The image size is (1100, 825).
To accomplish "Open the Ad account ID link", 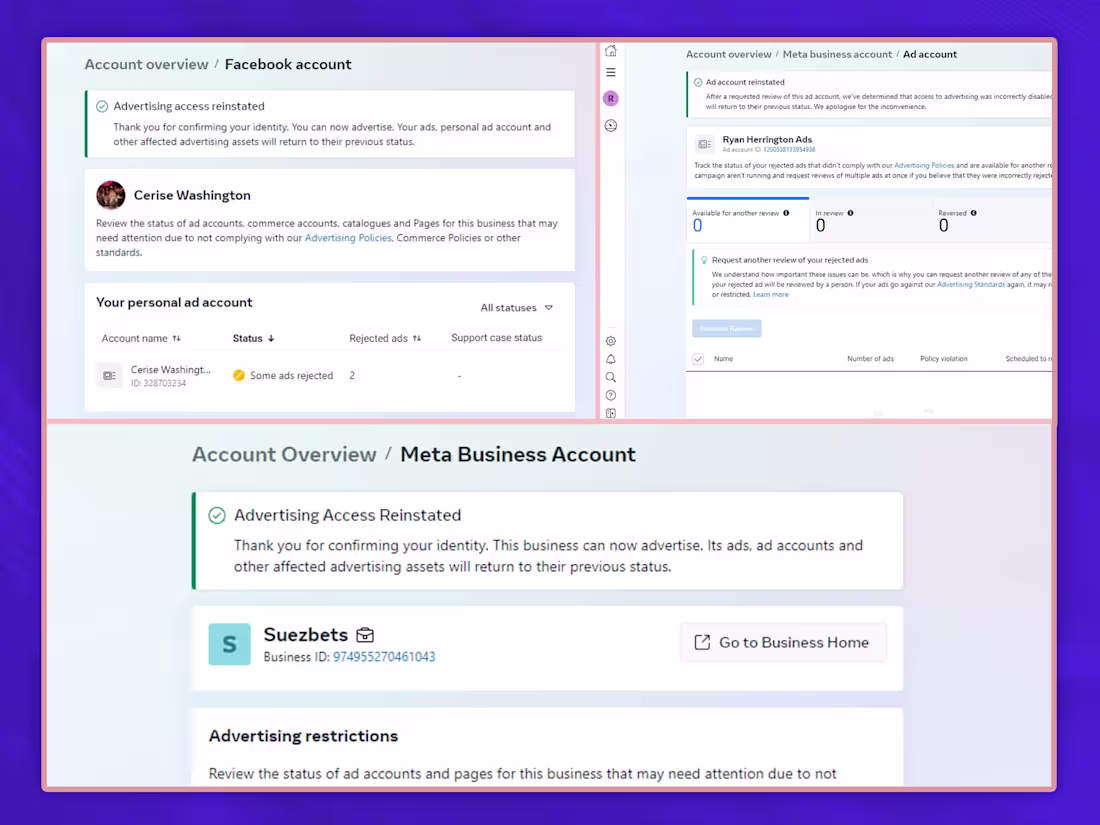I will 789,149.
